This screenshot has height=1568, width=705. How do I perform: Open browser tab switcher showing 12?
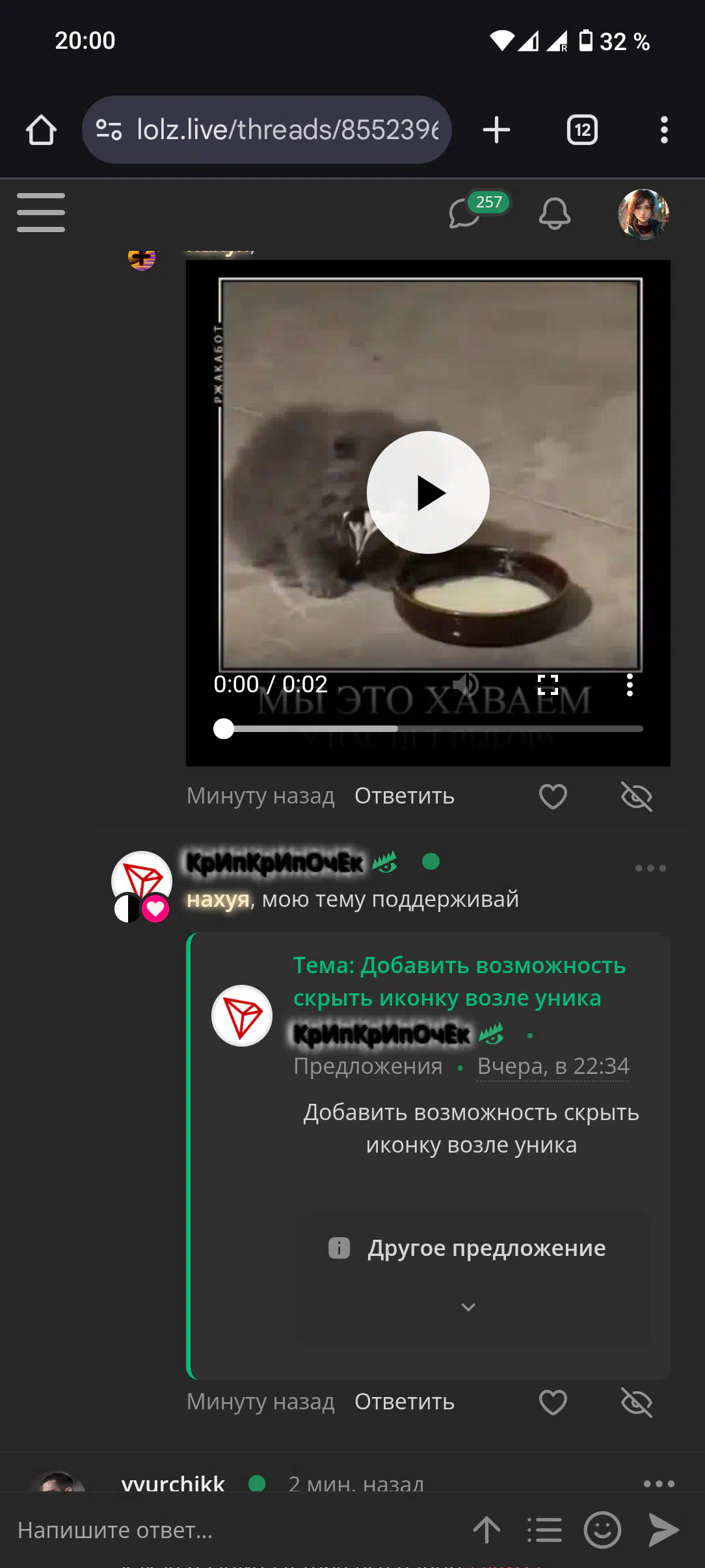pos(582,130)
